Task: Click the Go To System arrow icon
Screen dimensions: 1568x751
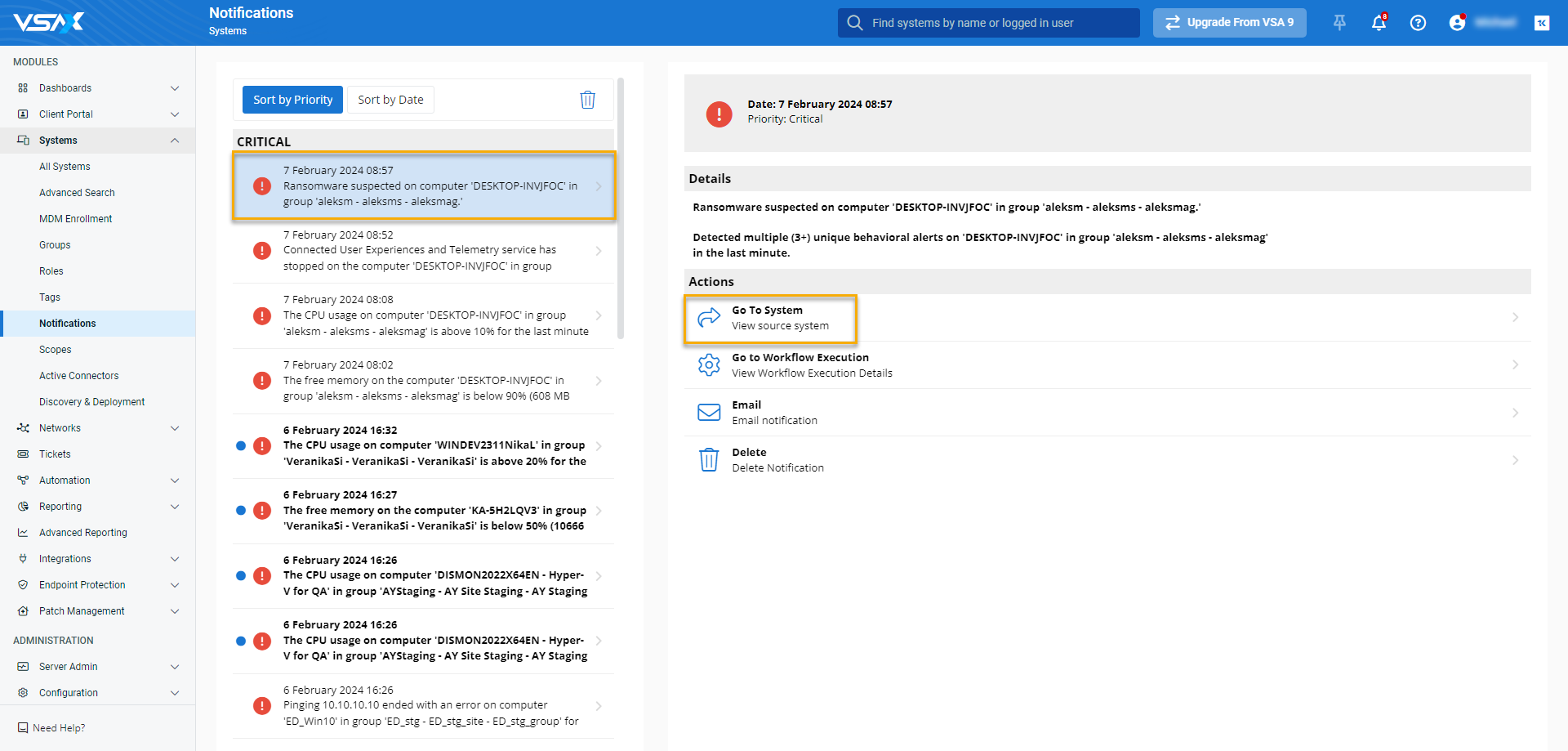Action: click(709, 318)
